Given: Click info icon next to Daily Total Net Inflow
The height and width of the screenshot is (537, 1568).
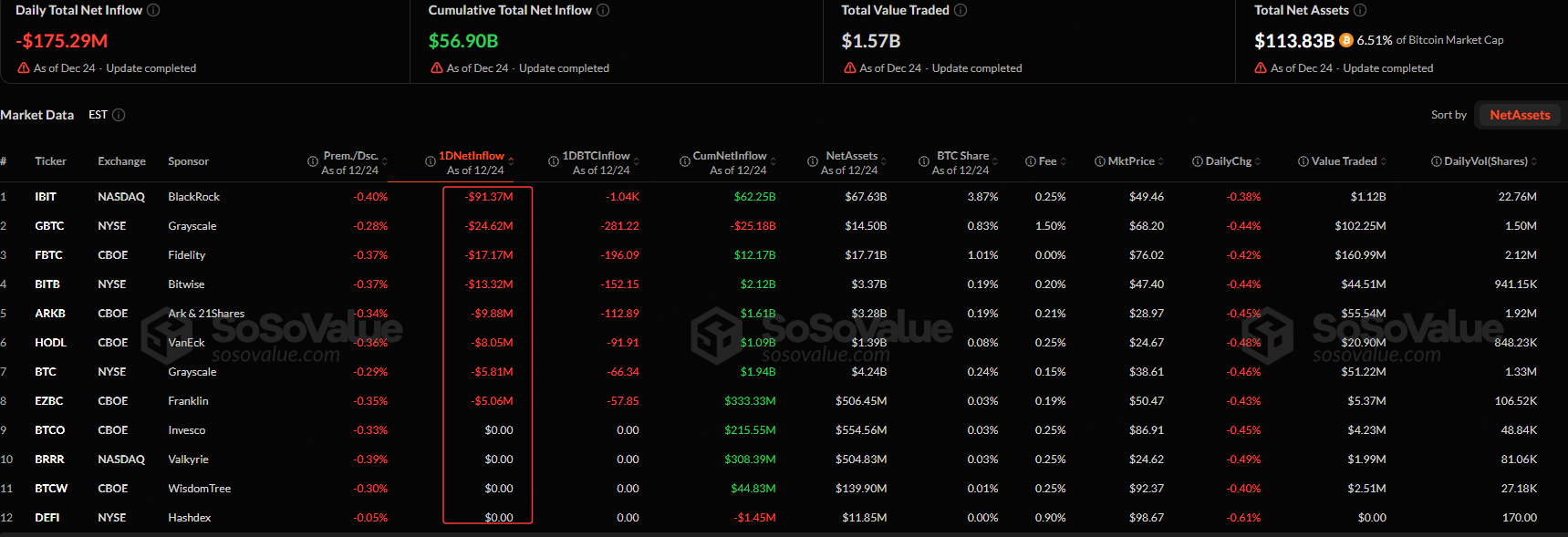Looking at the screenshot, I should 153,10.
